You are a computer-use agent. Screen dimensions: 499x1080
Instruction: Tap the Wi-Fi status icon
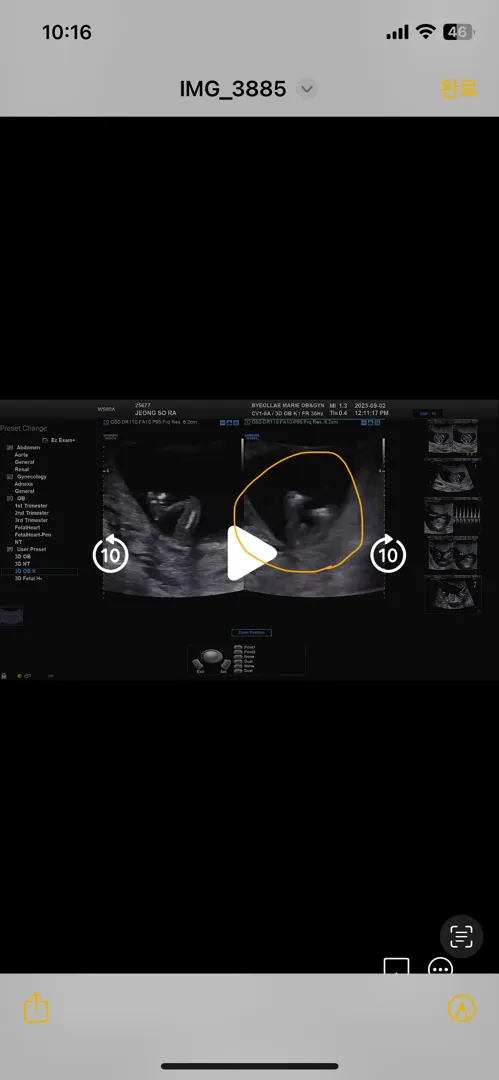pos(426,32)
